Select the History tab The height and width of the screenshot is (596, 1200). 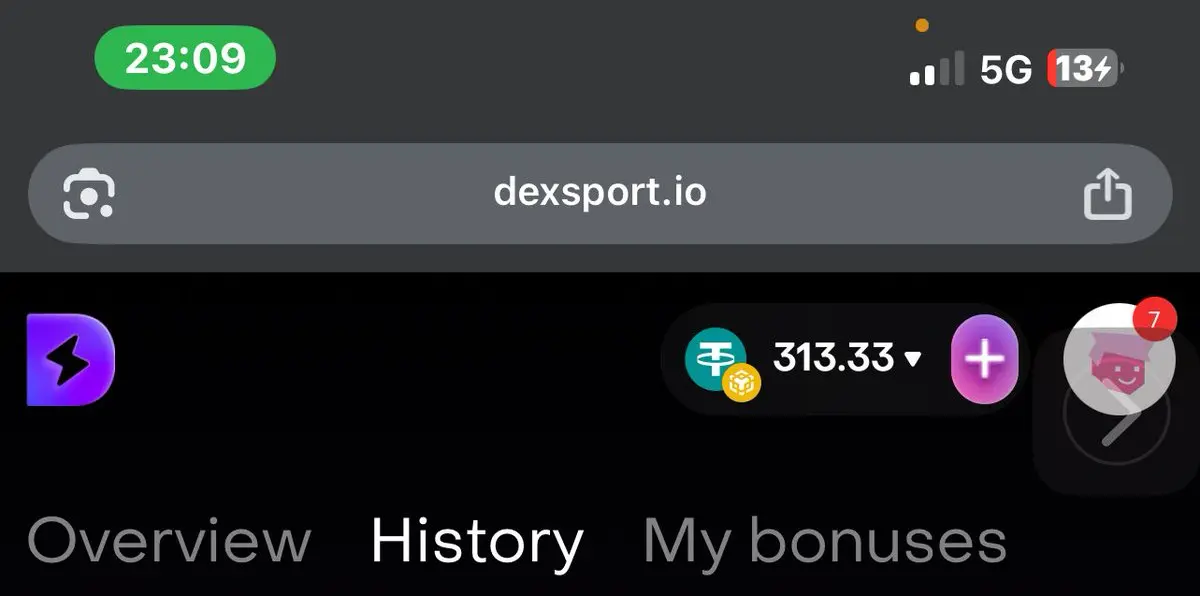[x=477, y=541]
